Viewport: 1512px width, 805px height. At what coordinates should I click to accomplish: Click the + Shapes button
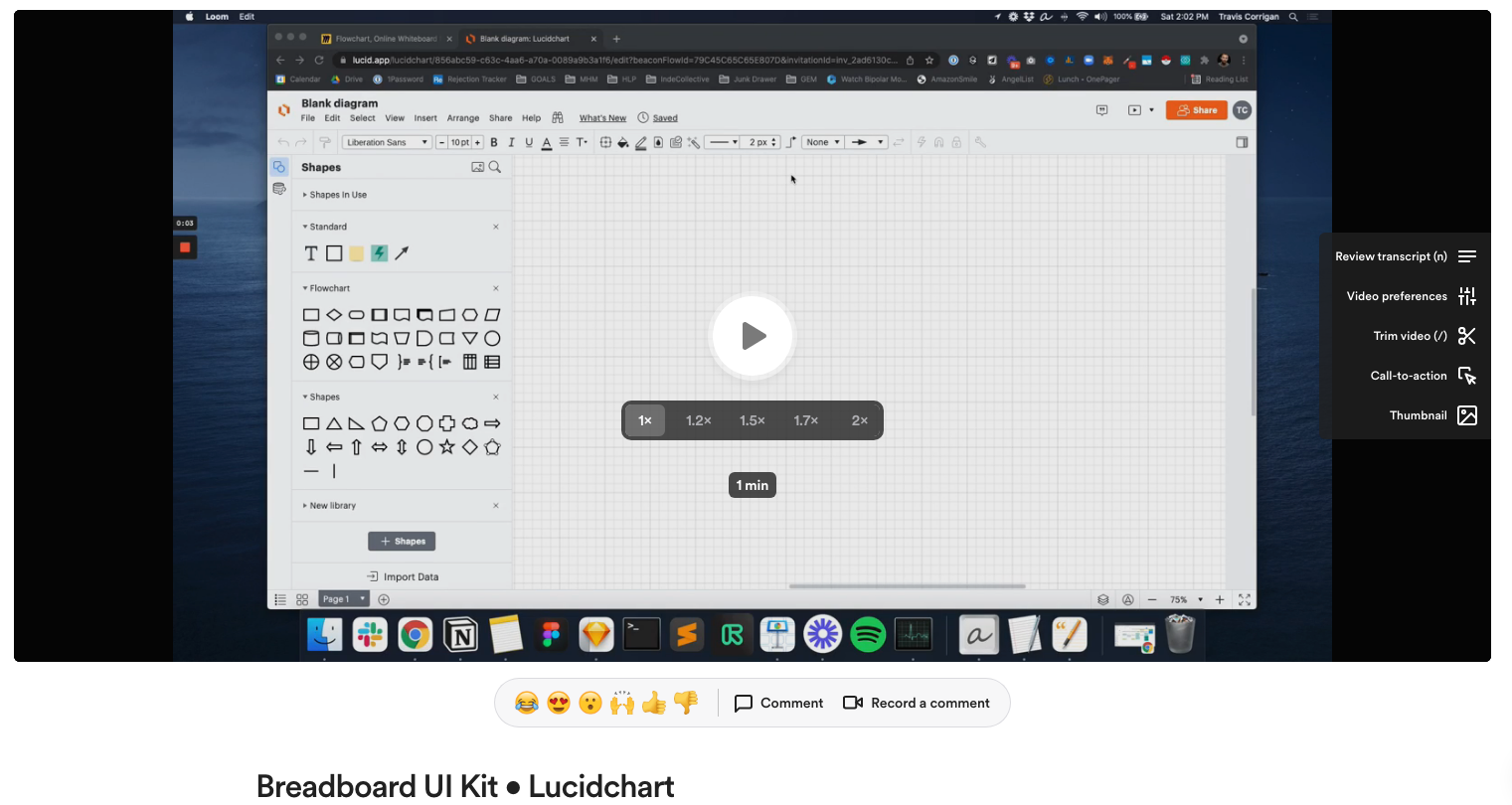tap(403, 542)
